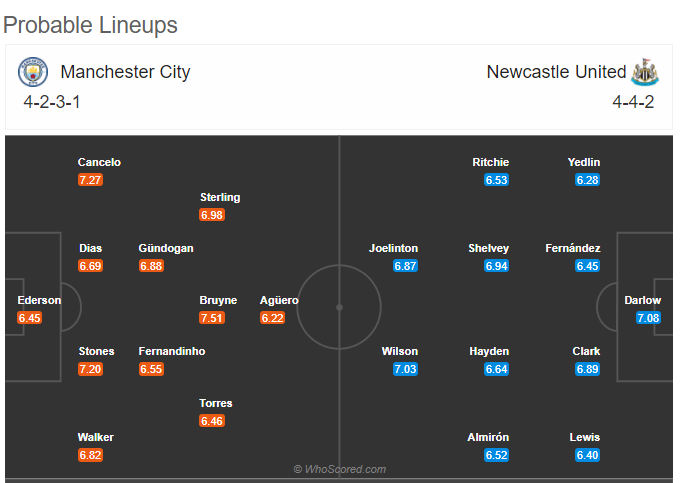685x483 pixels.
Task: Open the Newcastle United team link
Action: tap(556, 72)
